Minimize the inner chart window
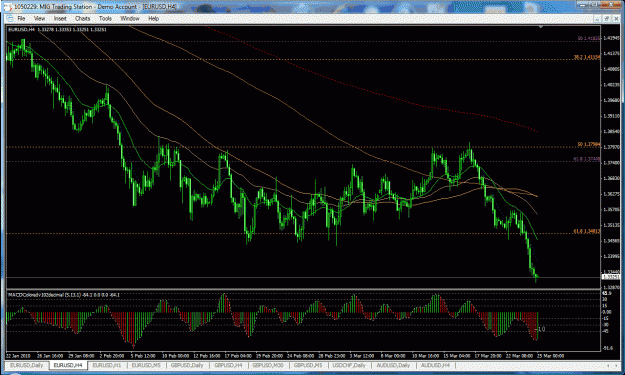 (597, 18)
